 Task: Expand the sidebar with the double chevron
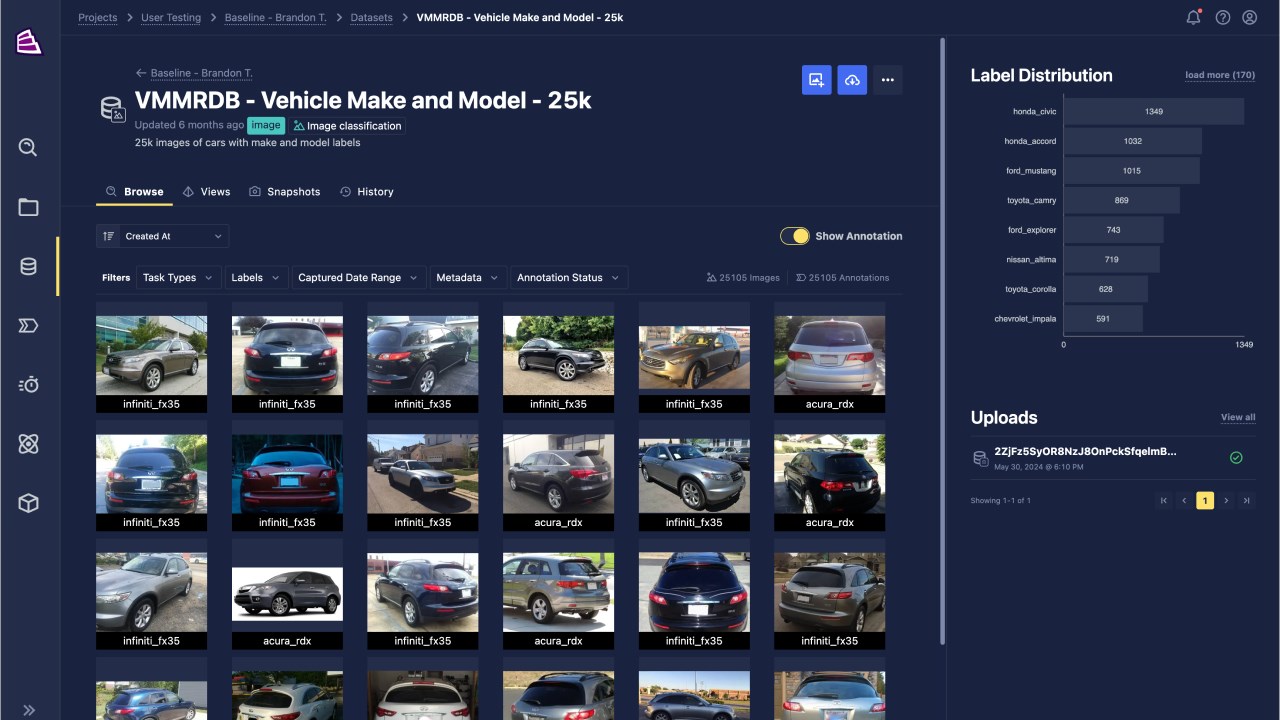(x=29, y=710)
